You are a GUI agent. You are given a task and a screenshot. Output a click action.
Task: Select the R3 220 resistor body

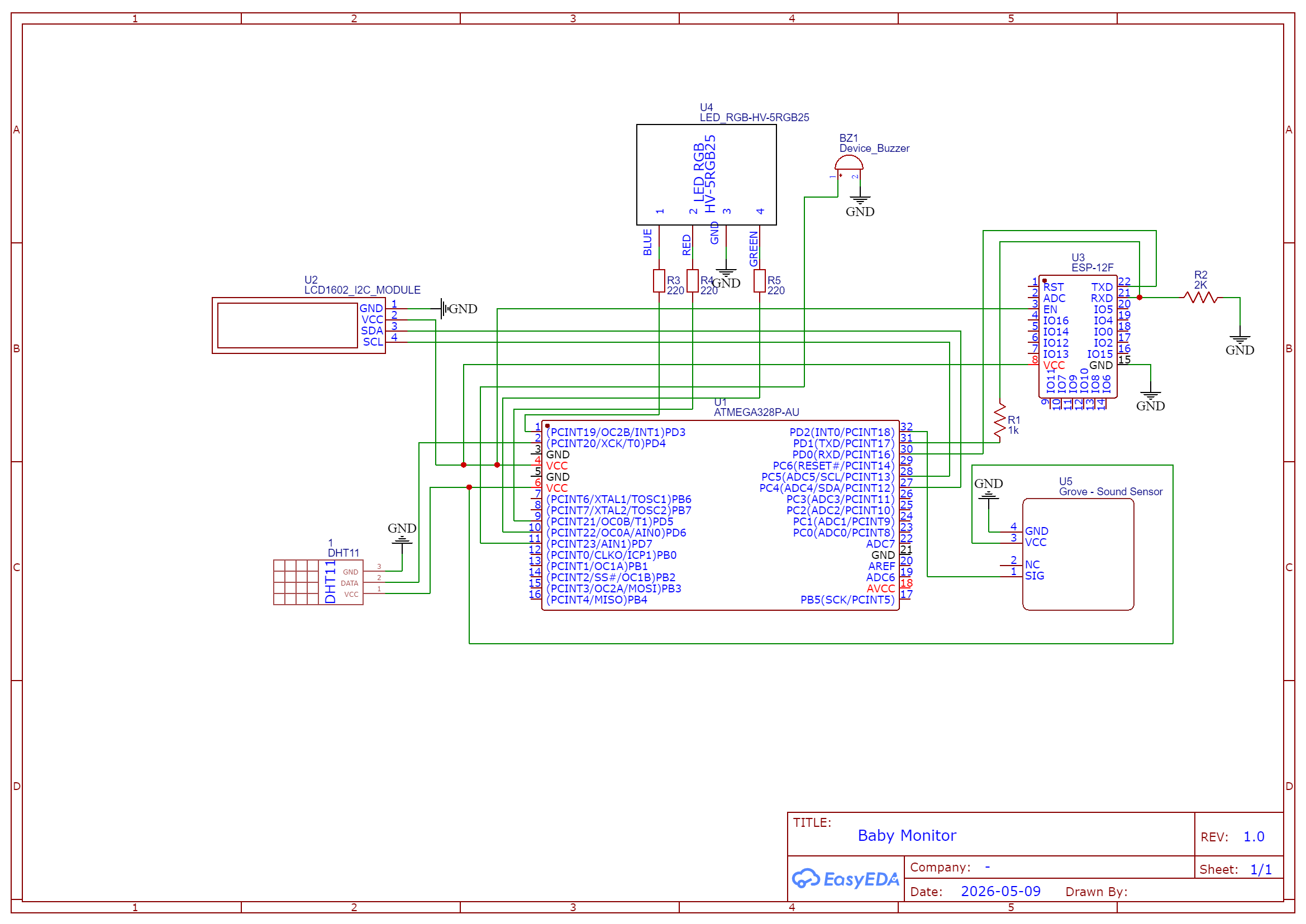[659, 280]
